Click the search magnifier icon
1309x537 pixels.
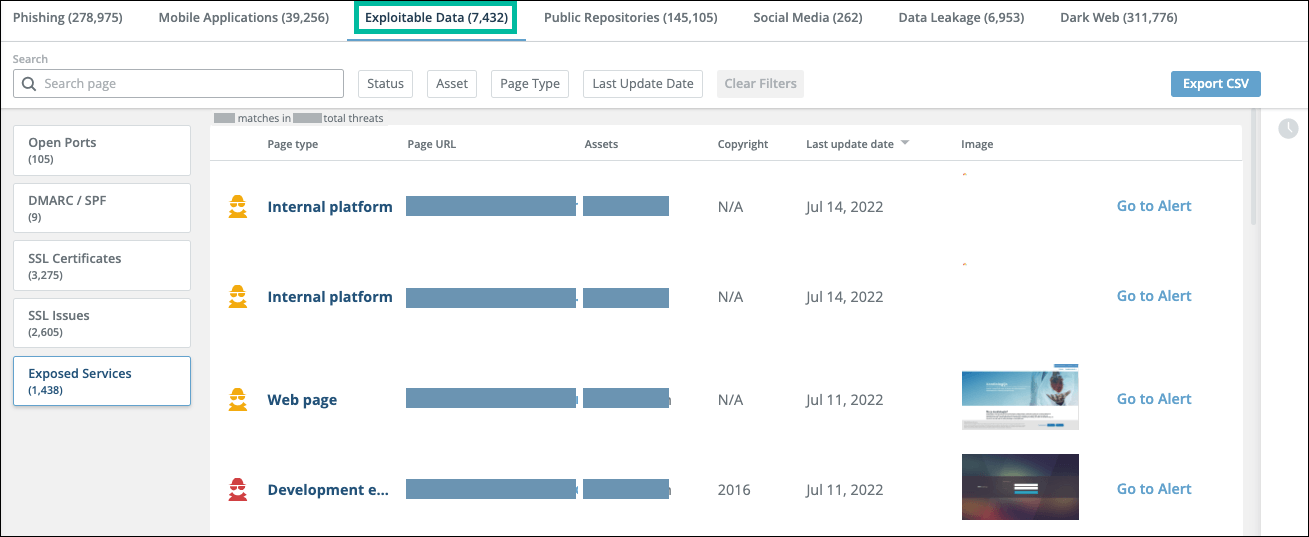click(29, 84)
